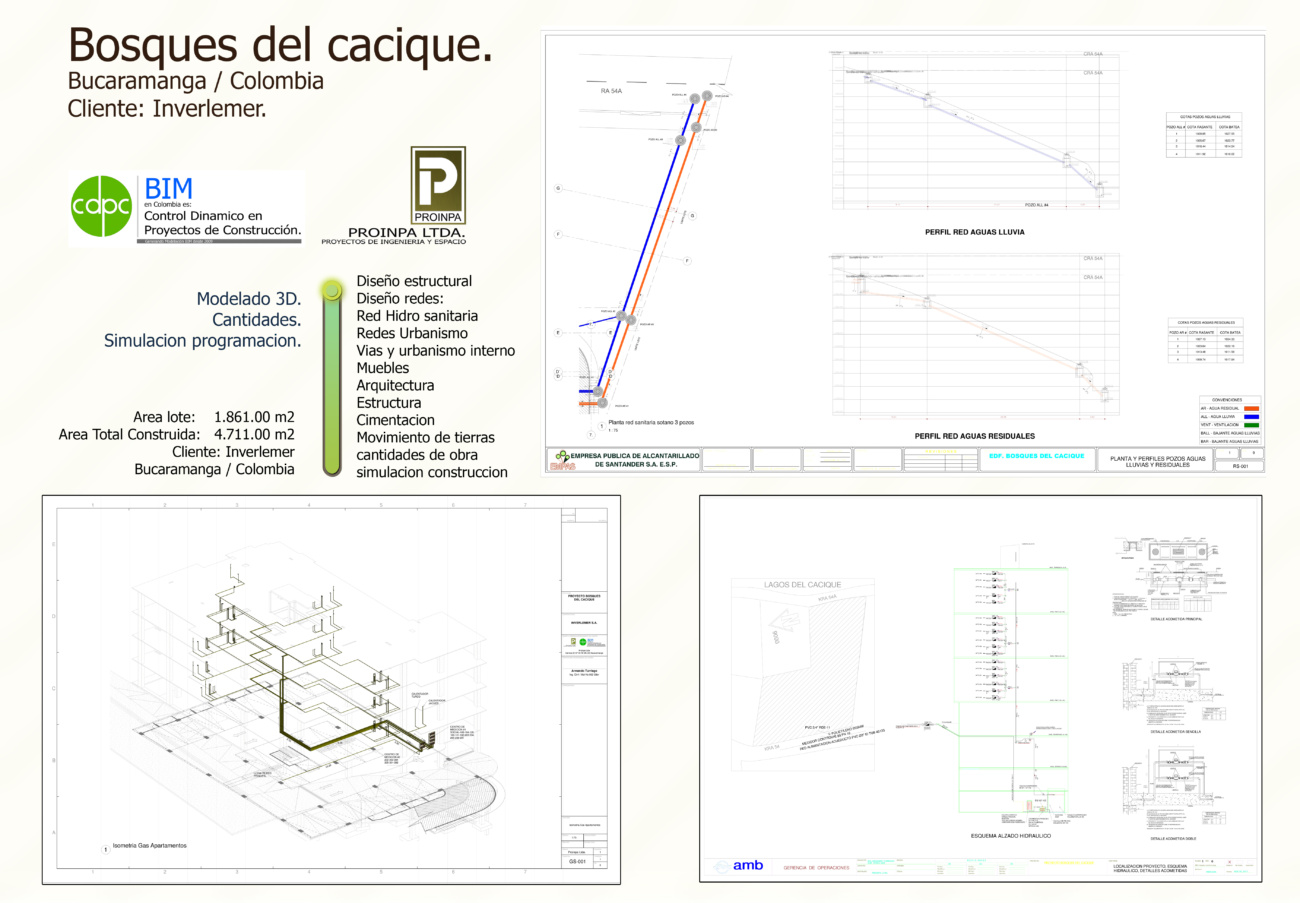
Task: Click 'Red Hidro sanitaria' list item
Action: [x=417, y=316]
